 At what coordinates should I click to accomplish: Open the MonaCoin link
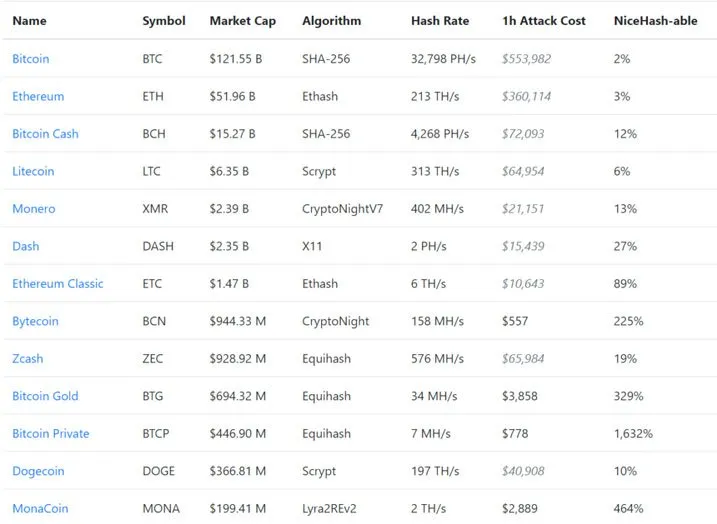coord(40,509)
